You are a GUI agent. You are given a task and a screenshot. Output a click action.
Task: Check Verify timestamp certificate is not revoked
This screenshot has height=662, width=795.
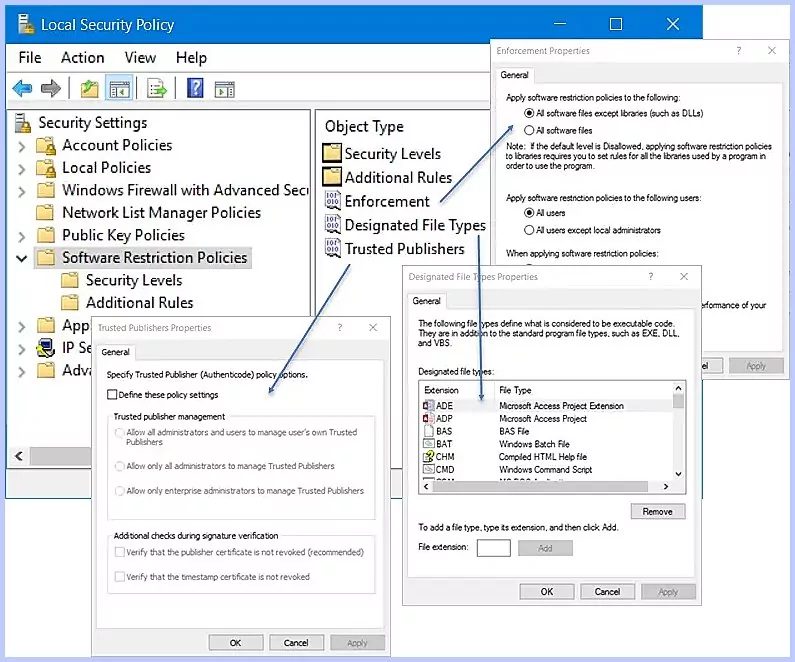pyautogui.click(x=120, y=576)
